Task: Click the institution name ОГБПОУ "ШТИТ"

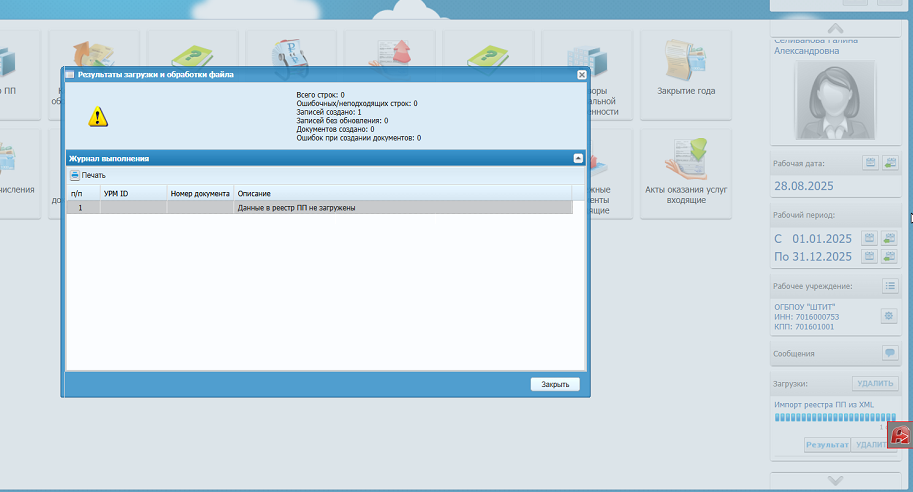Action: coord(804,307)
